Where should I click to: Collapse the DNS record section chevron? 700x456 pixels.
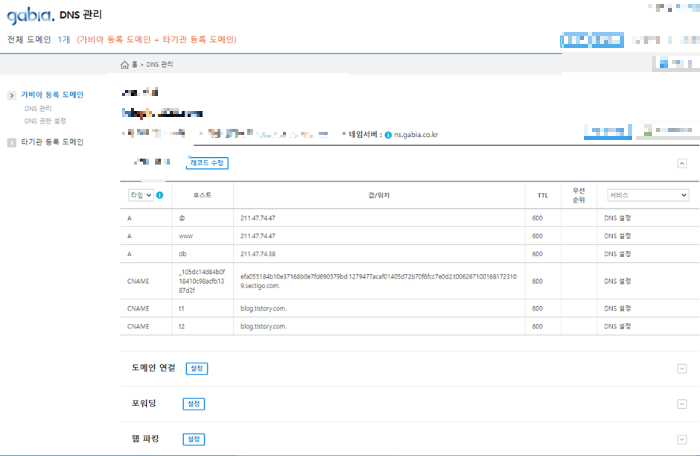click(682, 163)
